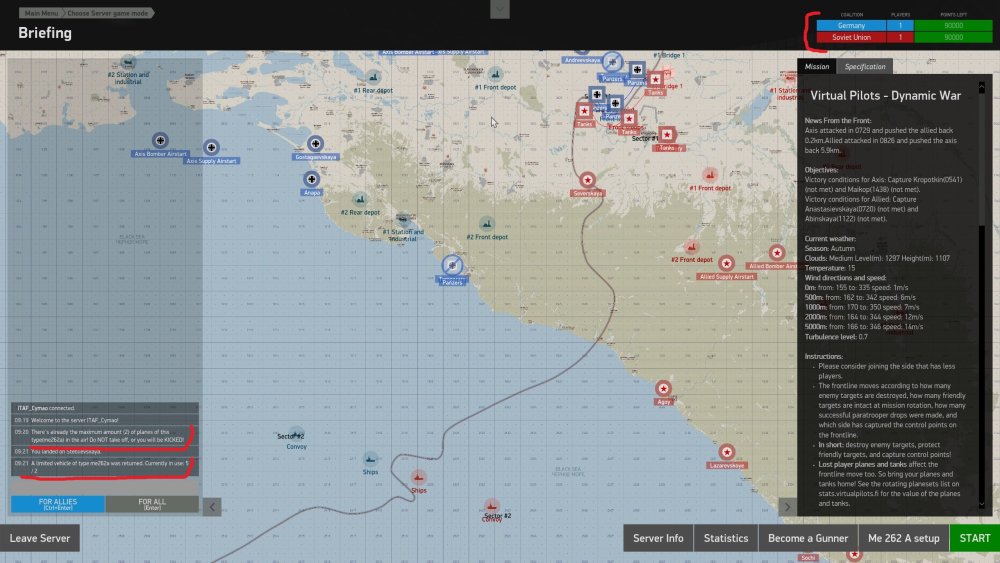The image size is (1000, 563).
Task: Switch to the Specification tab
Action: (865, 66)
